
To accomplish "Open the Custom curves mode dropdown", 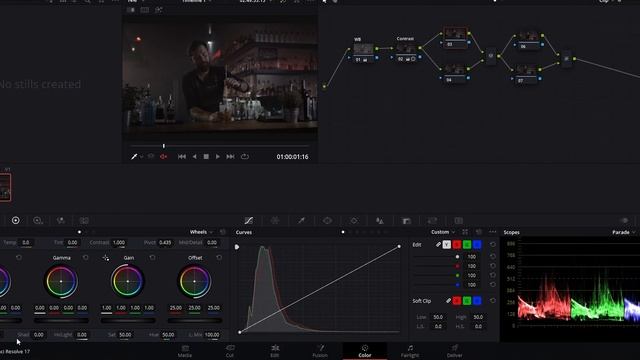I will pyautogui.click(x=443, y=232).
